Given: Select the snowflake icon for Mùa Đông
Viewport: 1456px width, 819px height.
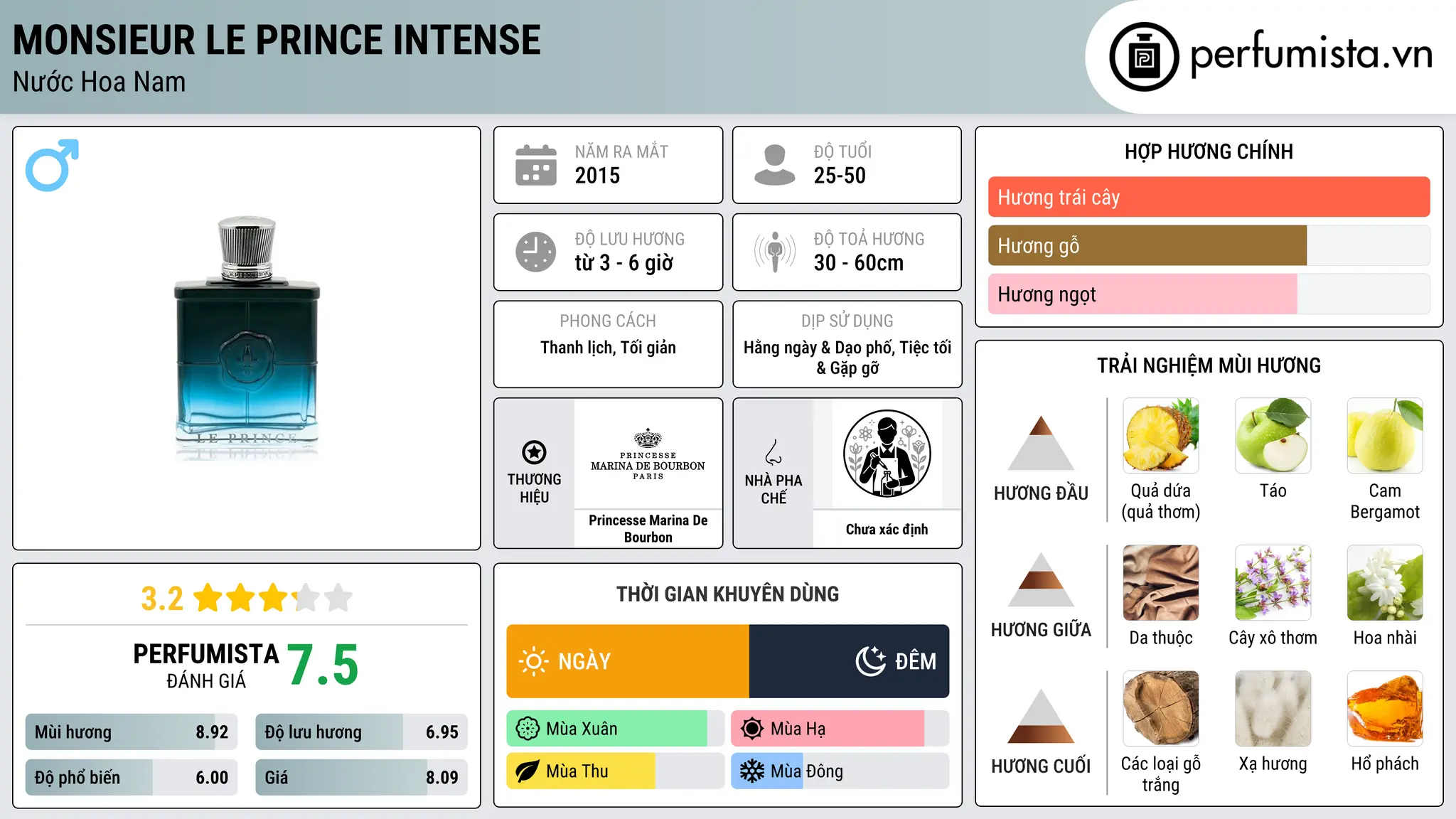Looking at the screenshot, I should pos(752,771).
